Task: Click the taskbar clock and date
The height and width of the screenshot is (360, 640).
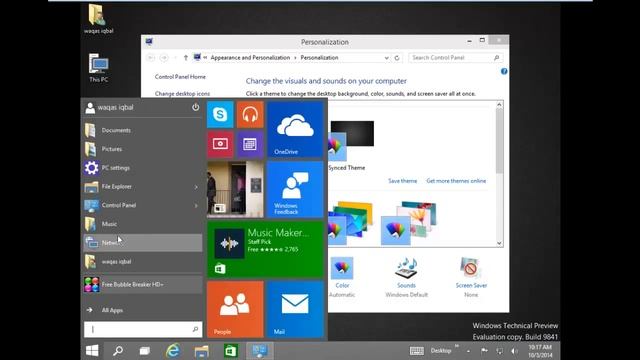Action: [x=540, y=351]
